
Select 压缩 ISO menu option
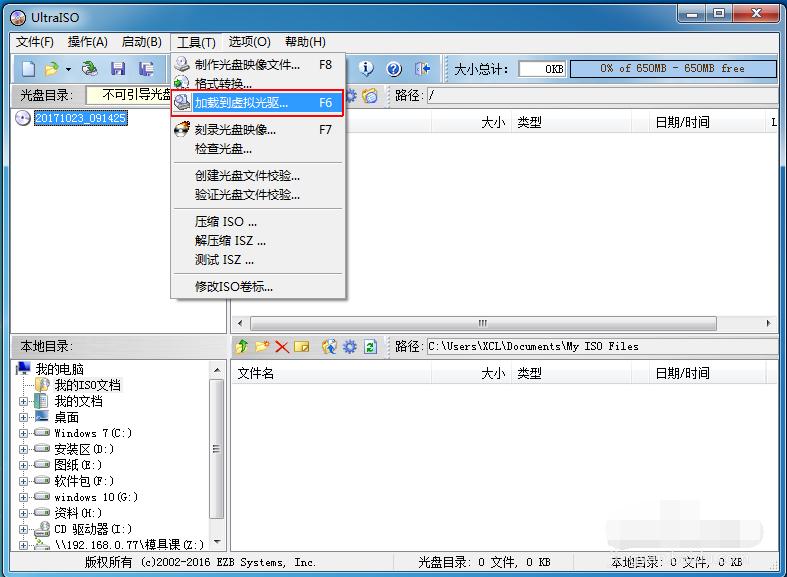click(226, 221)
